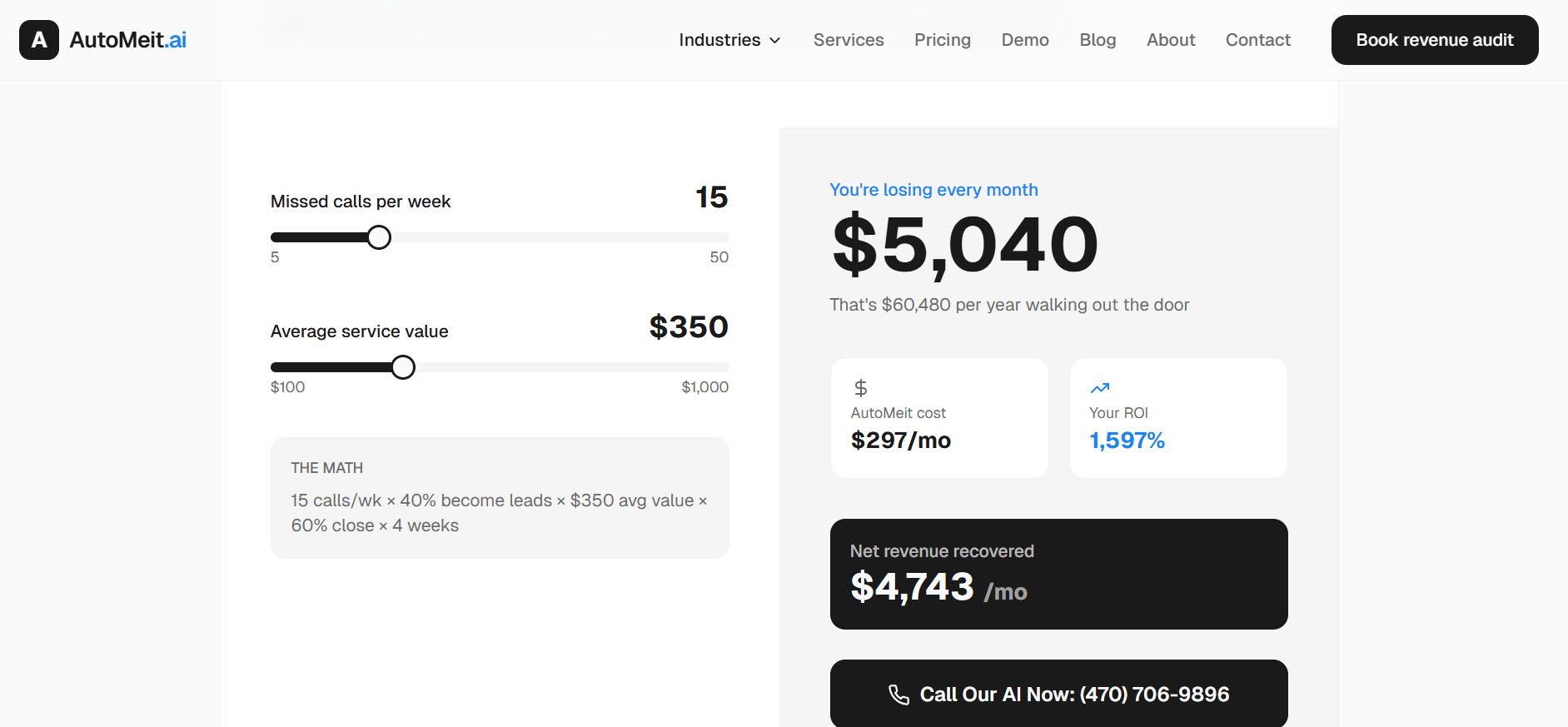
Task: Click the Net revenue recovered card
Action: pyautogui.click(x=1058, y=574)
